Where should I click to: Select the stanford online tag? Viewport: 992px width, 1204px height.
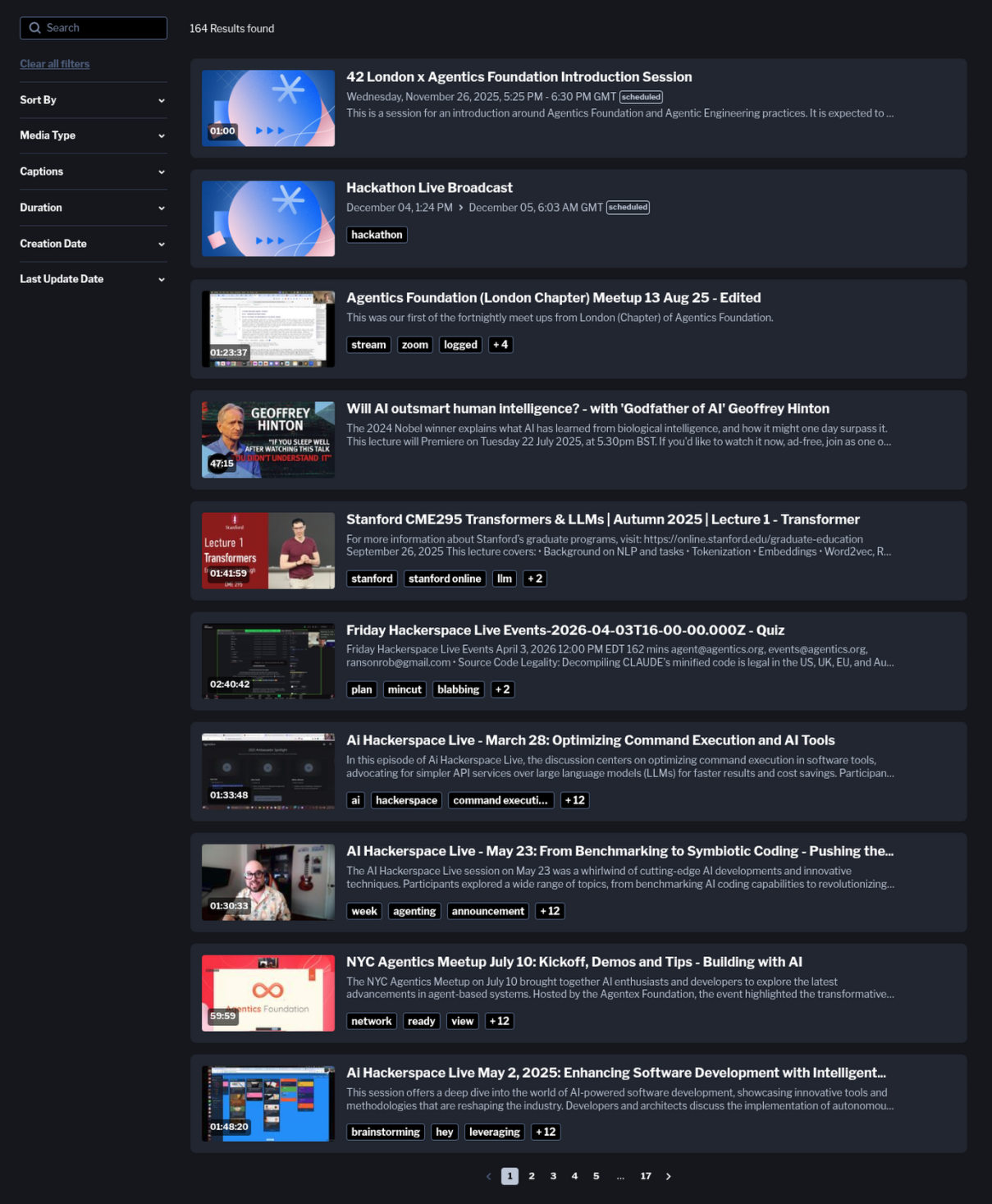point(445,579)
